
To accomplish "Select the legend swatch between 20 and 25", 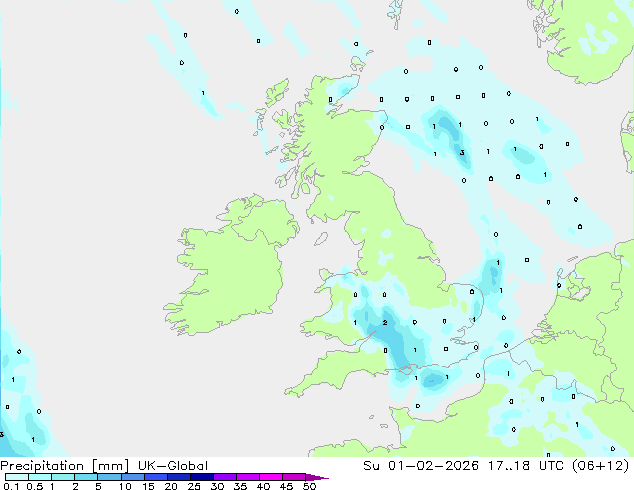I will [178, 477].
